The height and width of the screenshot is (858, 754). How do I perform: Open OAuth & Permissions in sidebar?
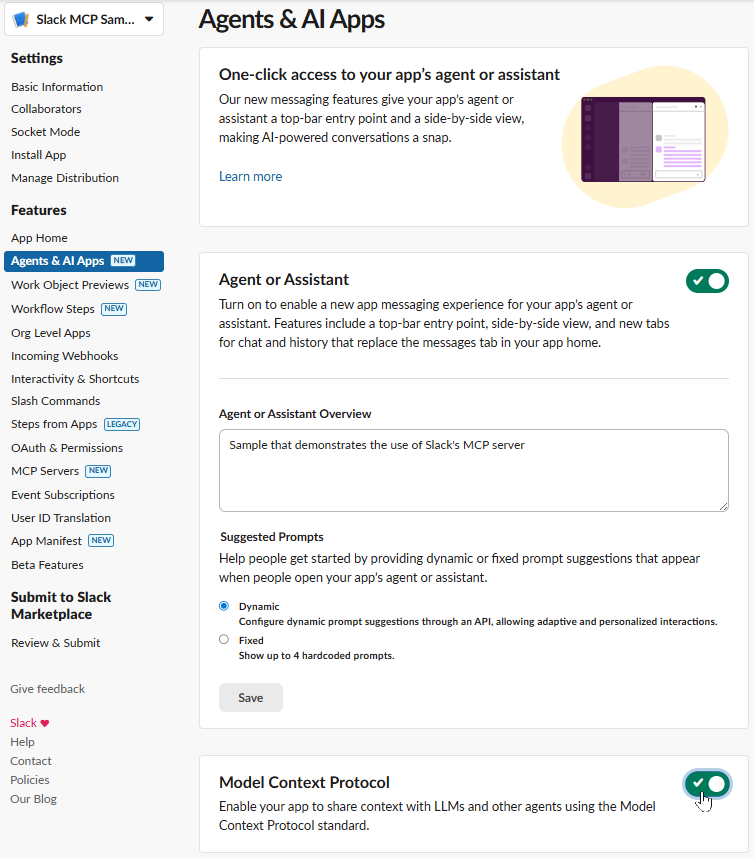pyautogui.click(x=67, y=448)
